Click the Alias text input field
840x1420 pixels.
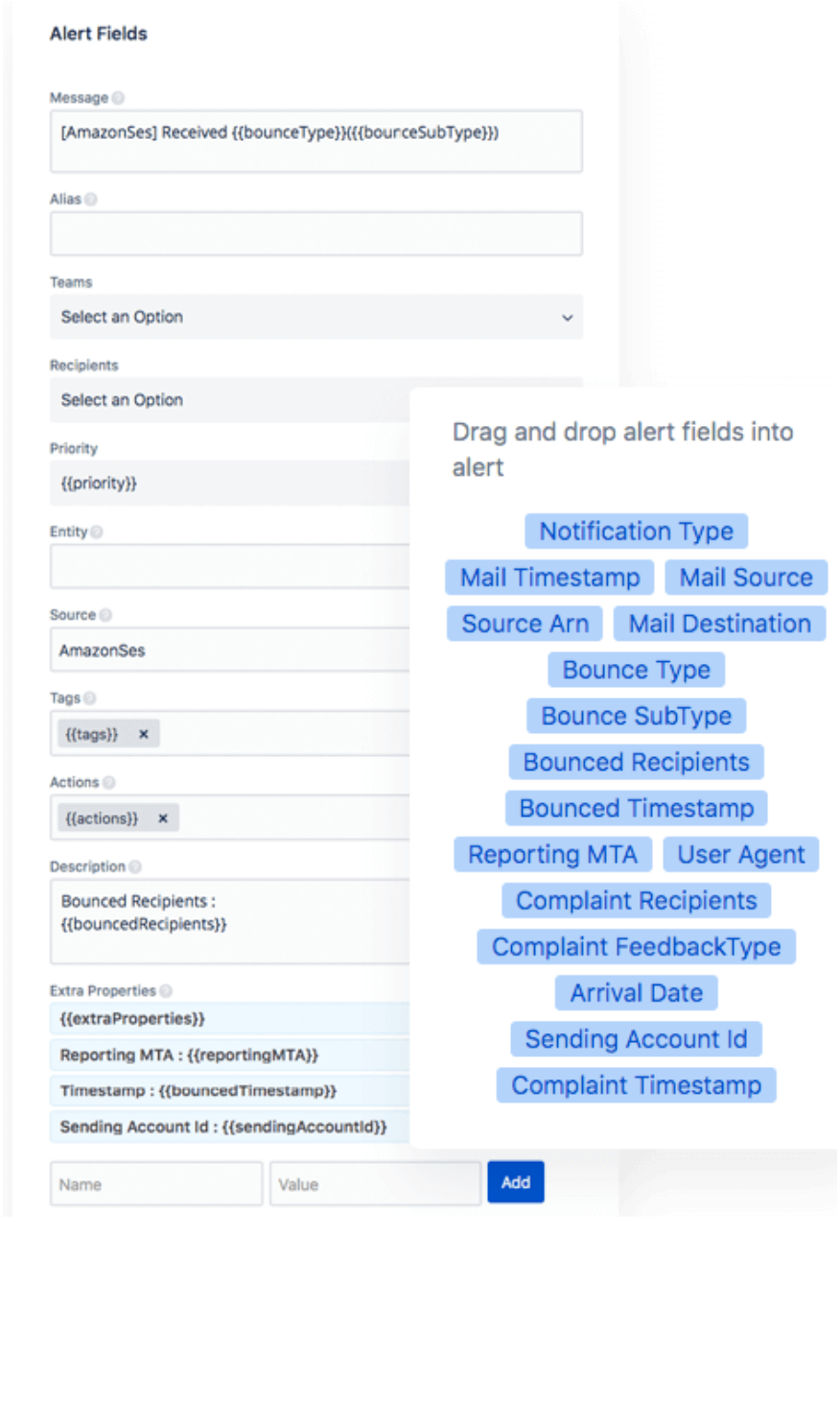(x=315, y=234)
